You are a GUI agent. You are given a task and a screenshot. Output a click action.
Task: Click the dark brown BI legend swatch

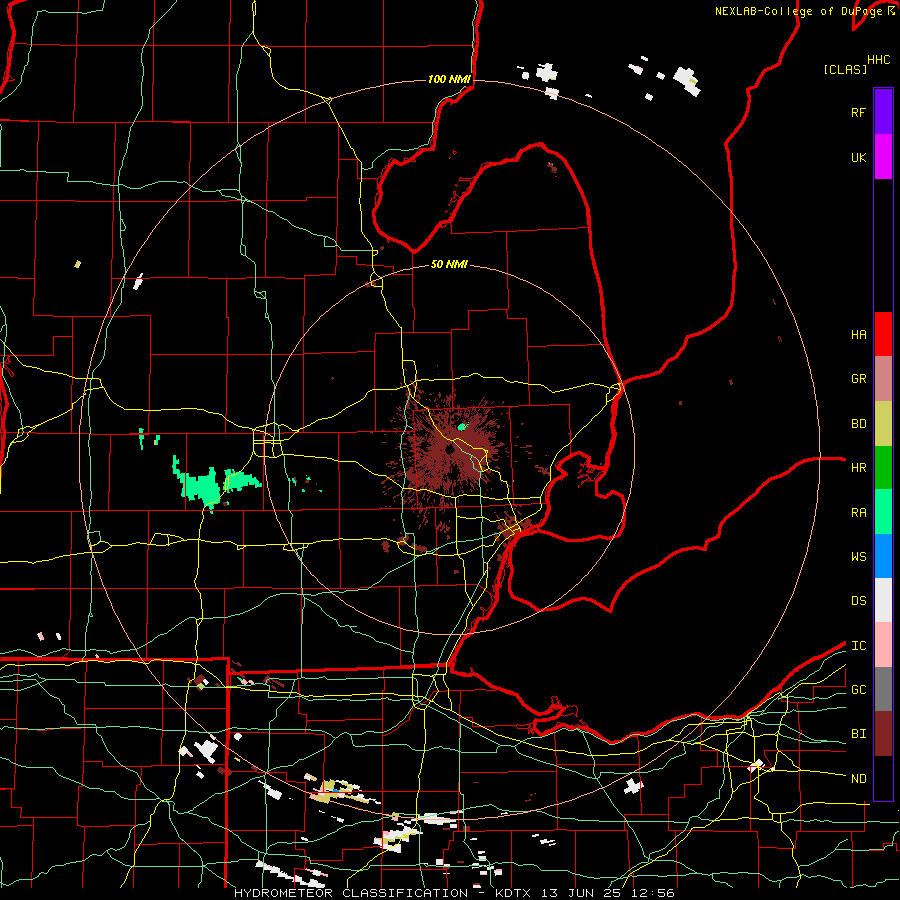coord(883,734)
